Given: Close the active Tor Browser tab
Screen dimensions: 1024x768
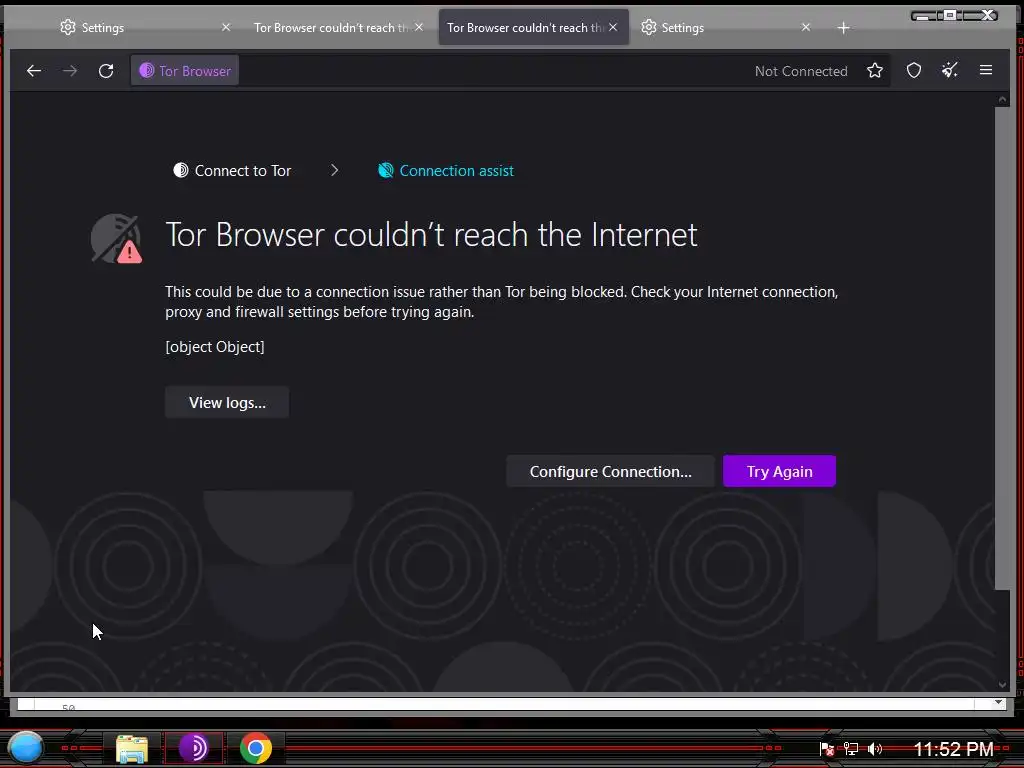Looking at the screenshot, I should click(x=613, y=27).
